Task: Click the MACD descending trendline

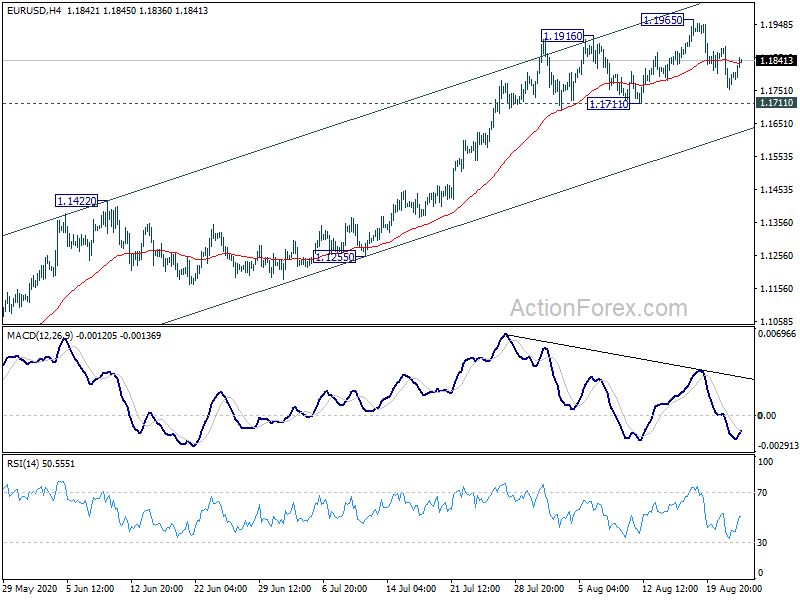Action: [x=630, y=357]
